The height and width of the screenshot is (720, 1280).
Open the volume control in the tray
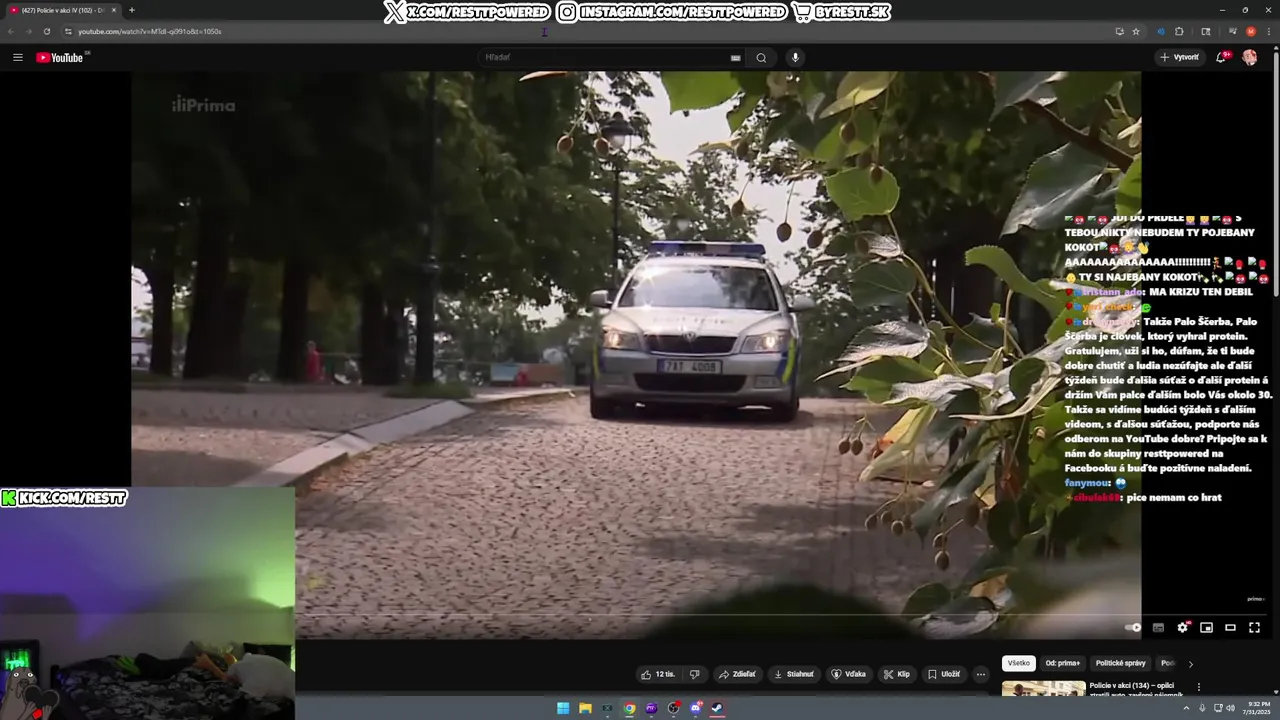click(x=1230, y=708)
